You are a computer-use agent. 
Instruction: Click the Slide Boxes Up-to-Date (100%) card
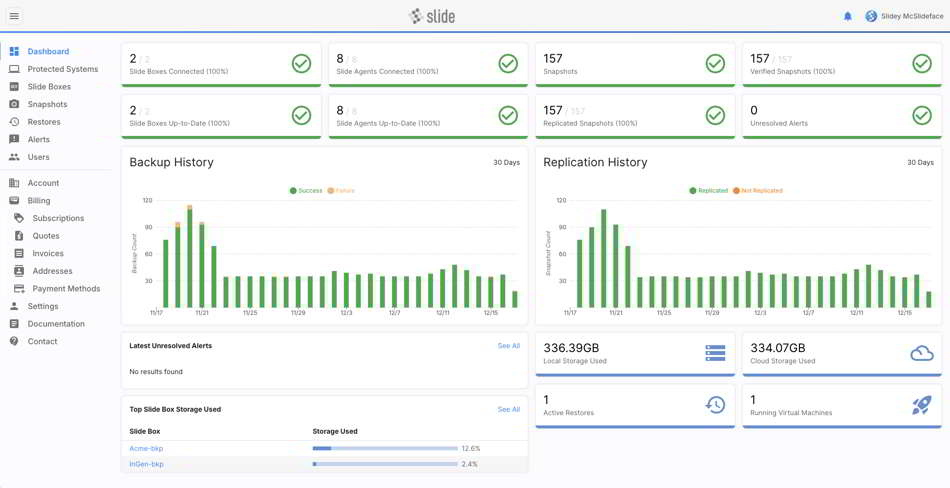click(221, 116)
